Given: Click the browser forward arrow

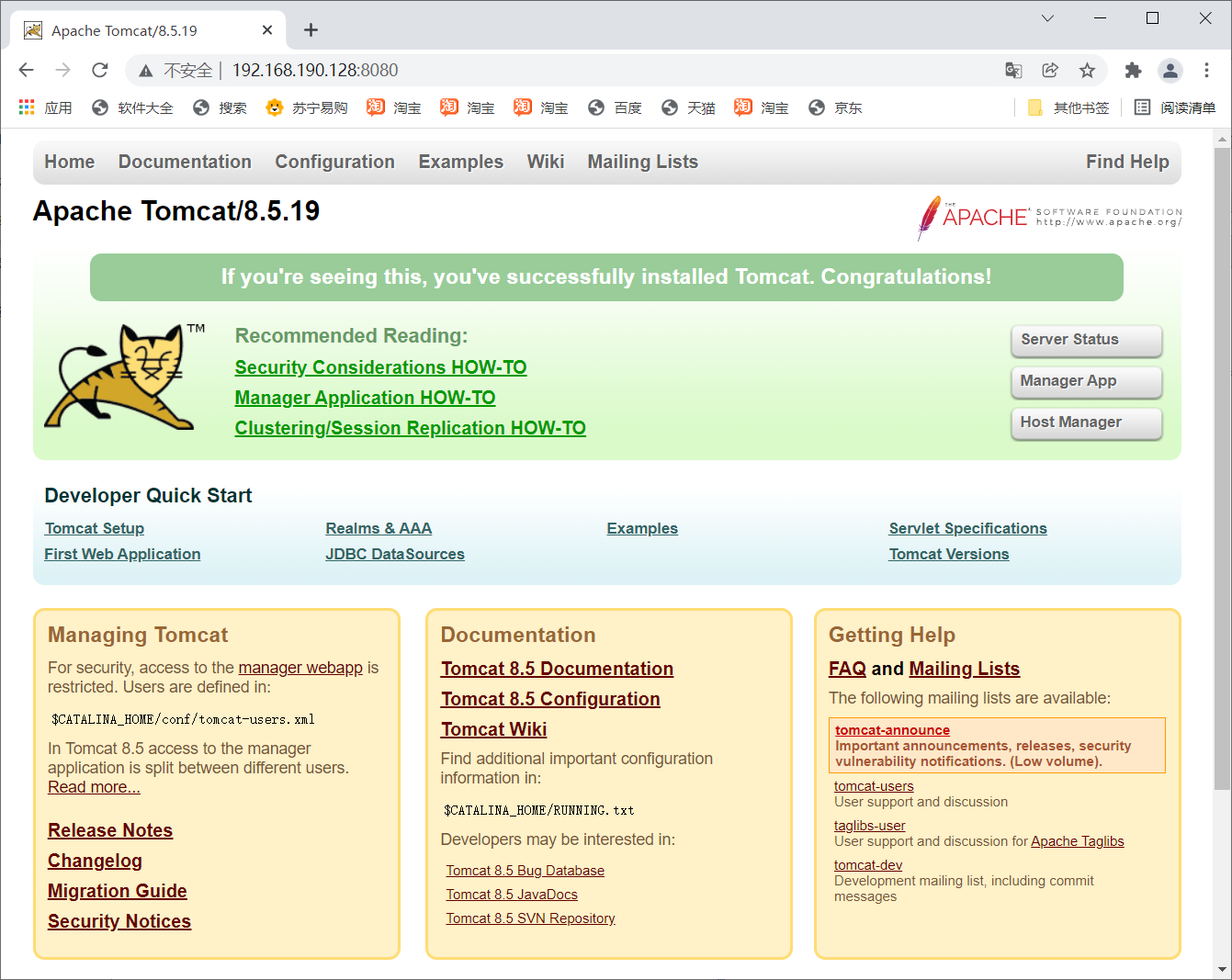Looking at the screenshot, I should point(62,70).
